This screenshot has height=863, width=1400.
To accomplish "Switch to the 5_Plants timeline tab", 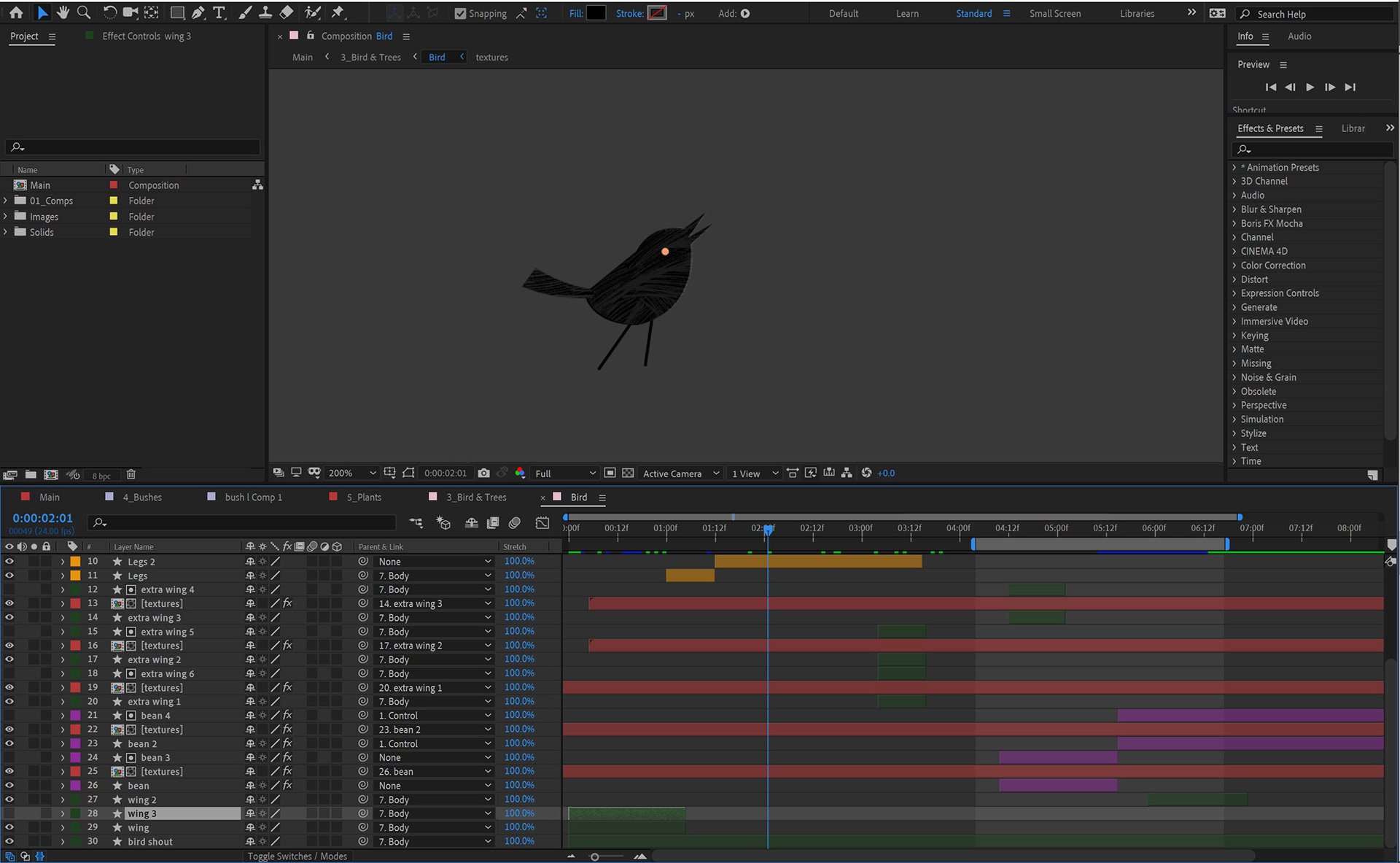I will pyautogui.click(x=363, y=498).
